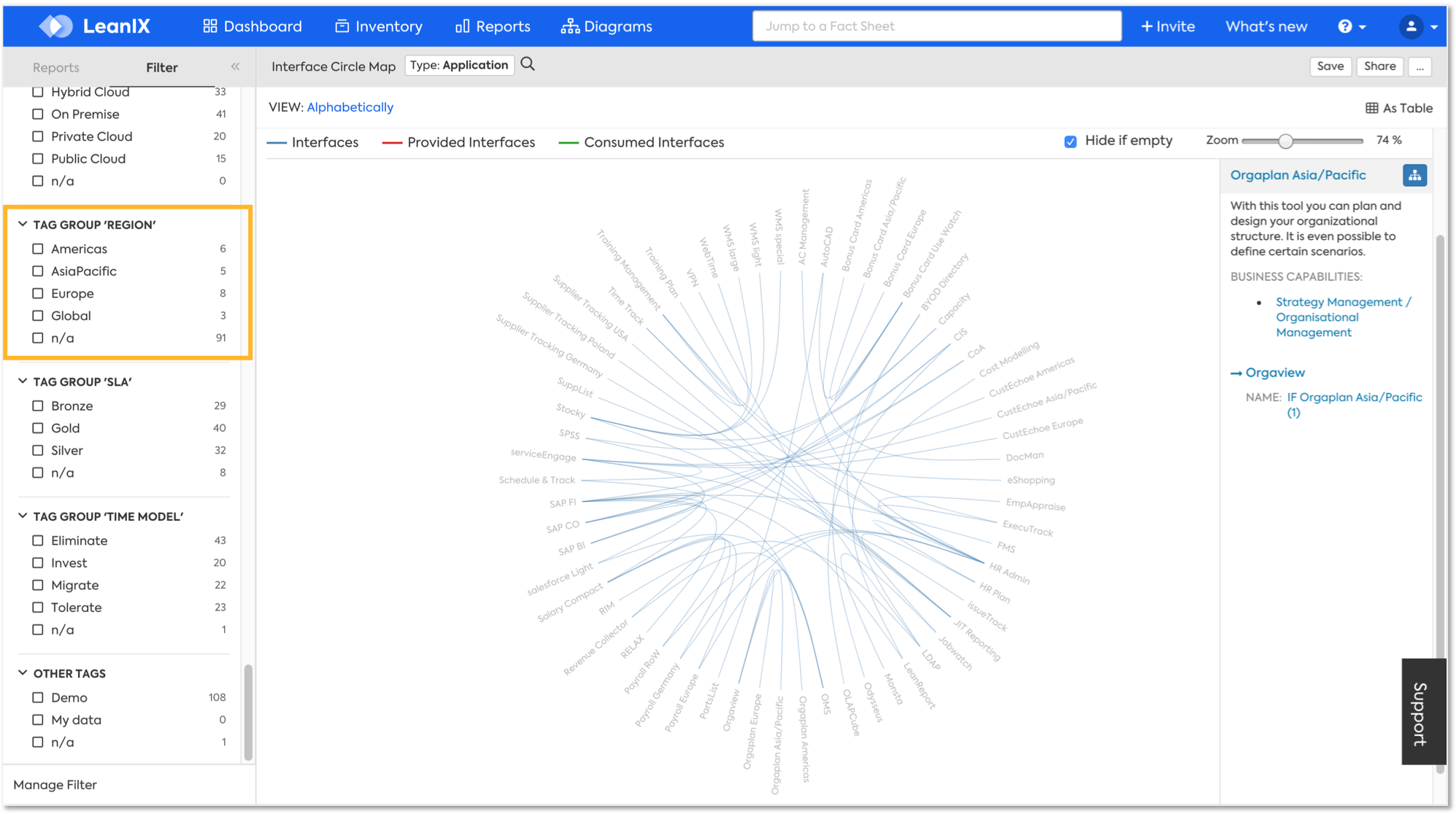Collapse the Tag Group 'Region' section
This screenshot has width=1456, height=814.
[23, 225]
